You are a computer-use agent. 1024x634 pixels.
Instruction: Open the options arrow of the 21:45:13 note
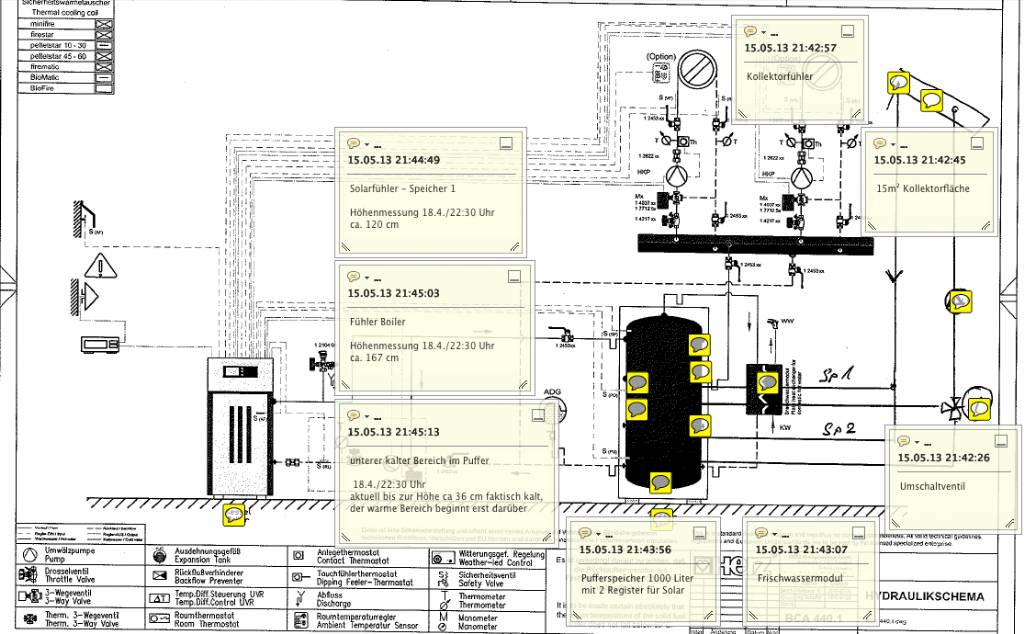tap(367, 416)
